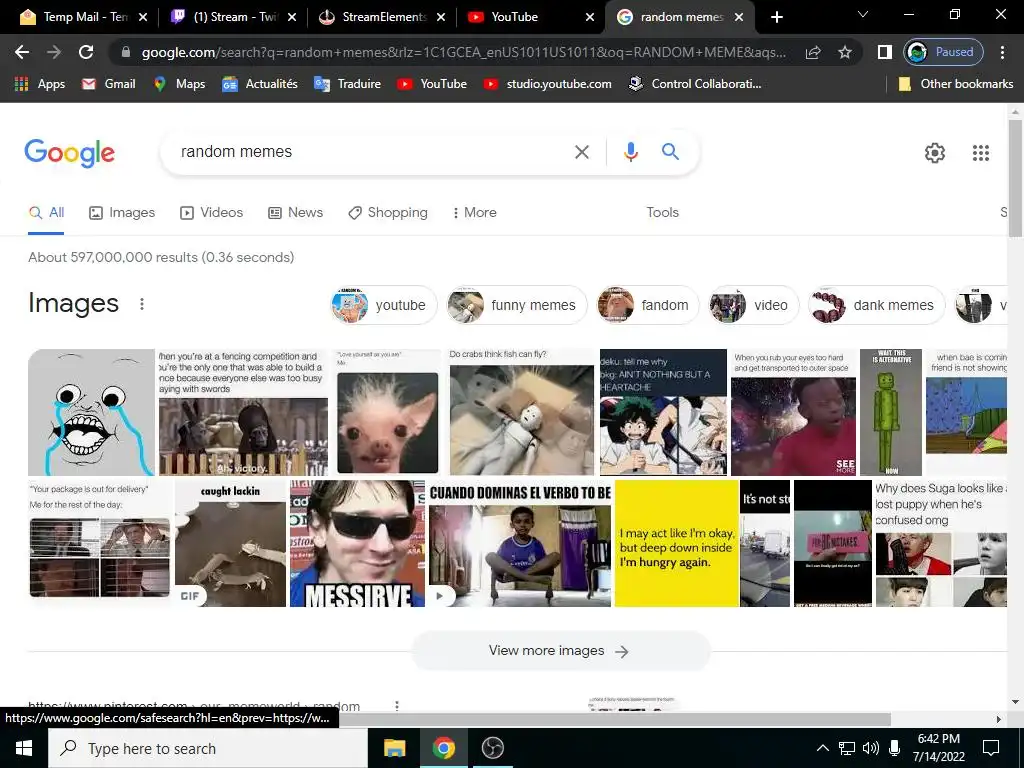1024x768 pixels.
Task: Open the studio.youtube.com bookmark
Action: [547, 84]
